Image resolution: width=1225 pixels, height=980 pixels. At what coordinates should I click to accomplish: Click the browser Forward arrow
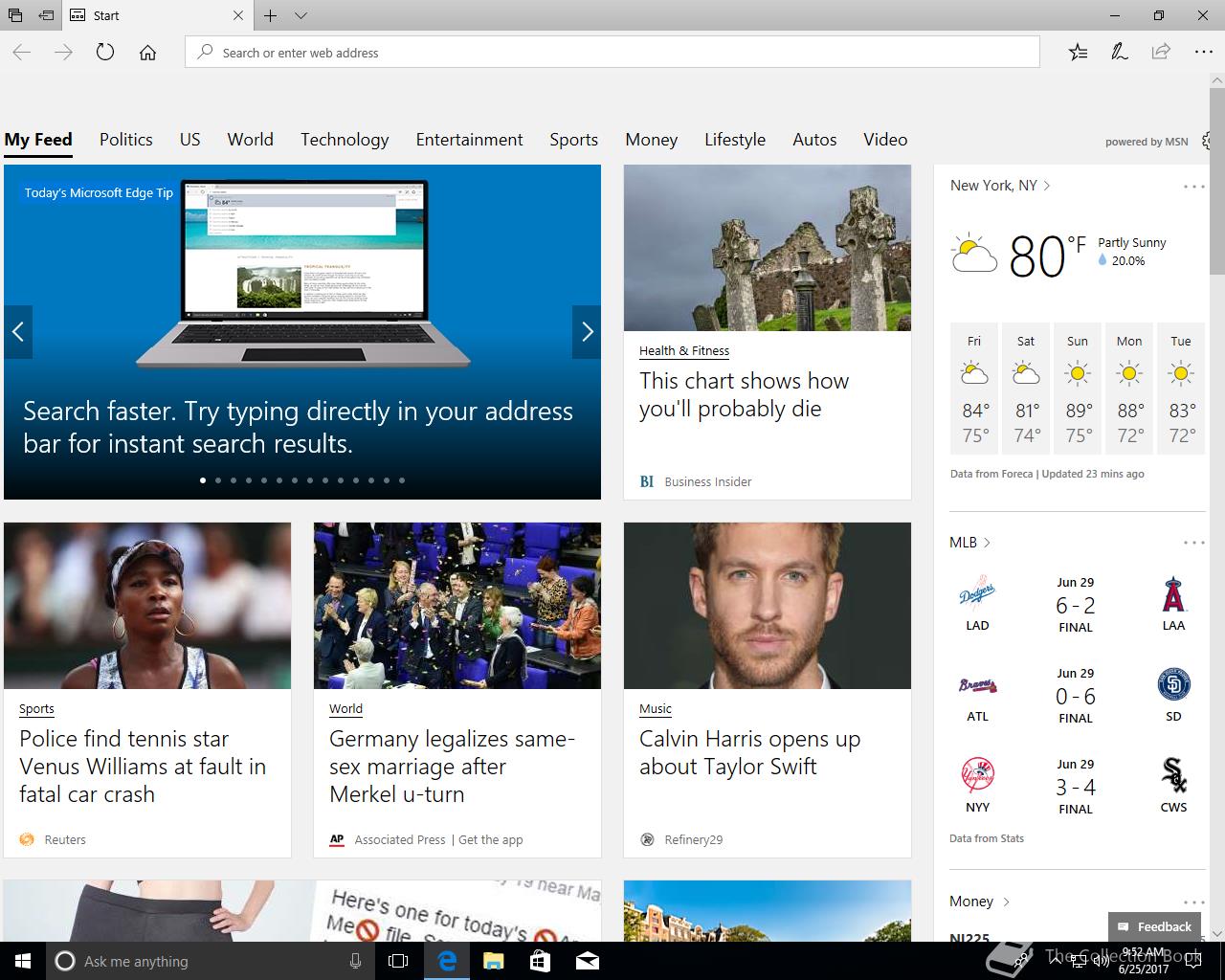[x=63, y=53]
